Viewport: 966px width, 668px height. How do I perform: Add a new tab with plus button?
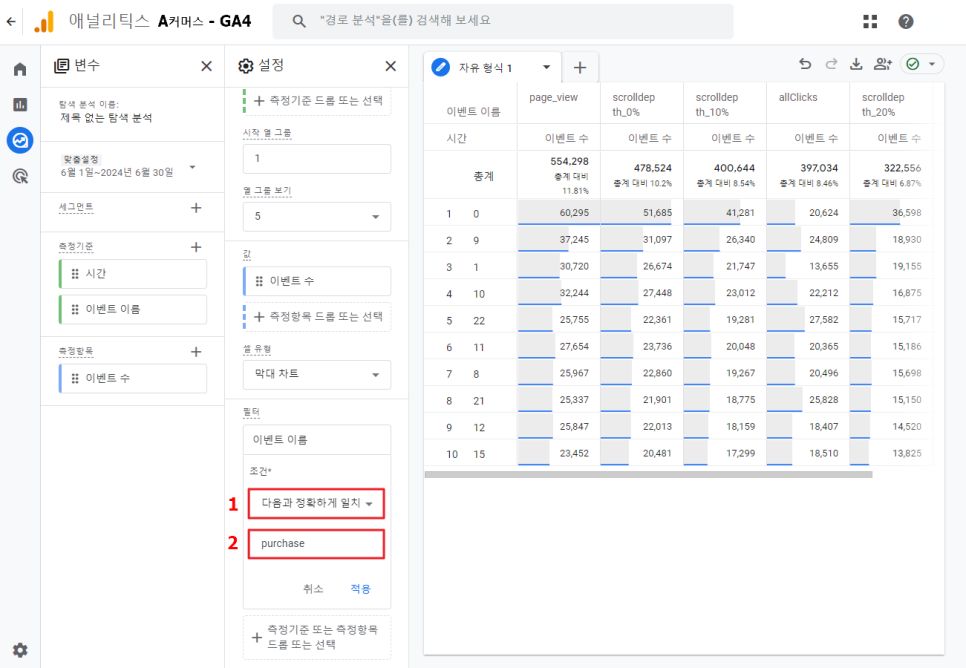pos(579,67)
